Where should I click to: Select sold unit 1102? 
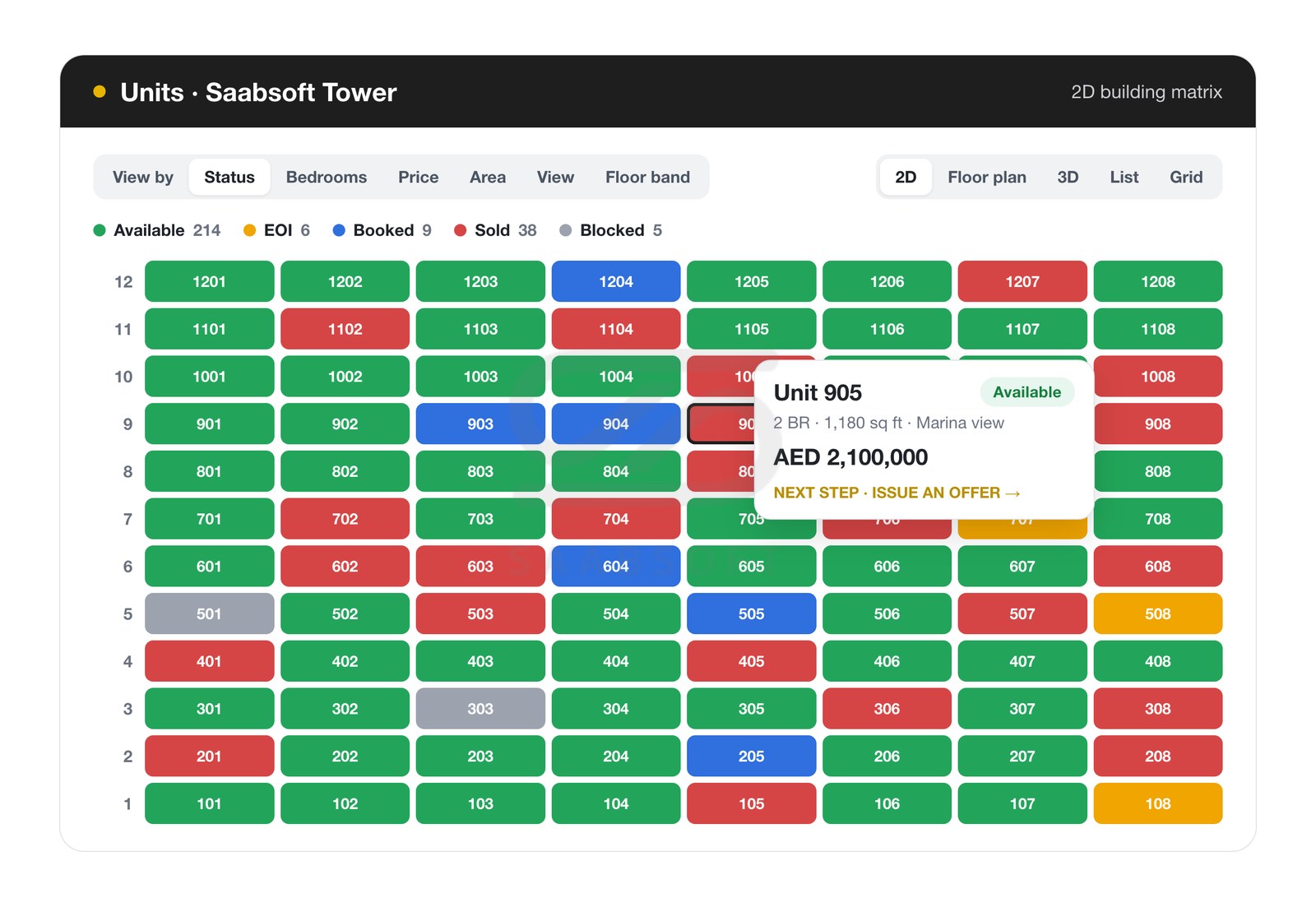[345, 329]
